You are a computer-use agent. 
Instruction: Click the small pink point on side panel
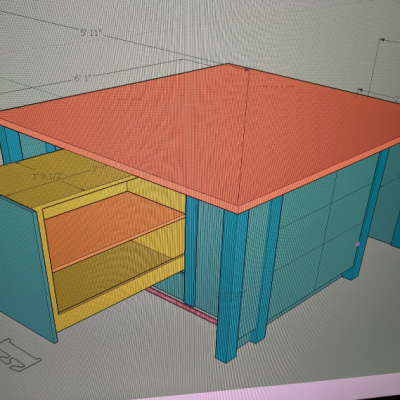[358, 244]
